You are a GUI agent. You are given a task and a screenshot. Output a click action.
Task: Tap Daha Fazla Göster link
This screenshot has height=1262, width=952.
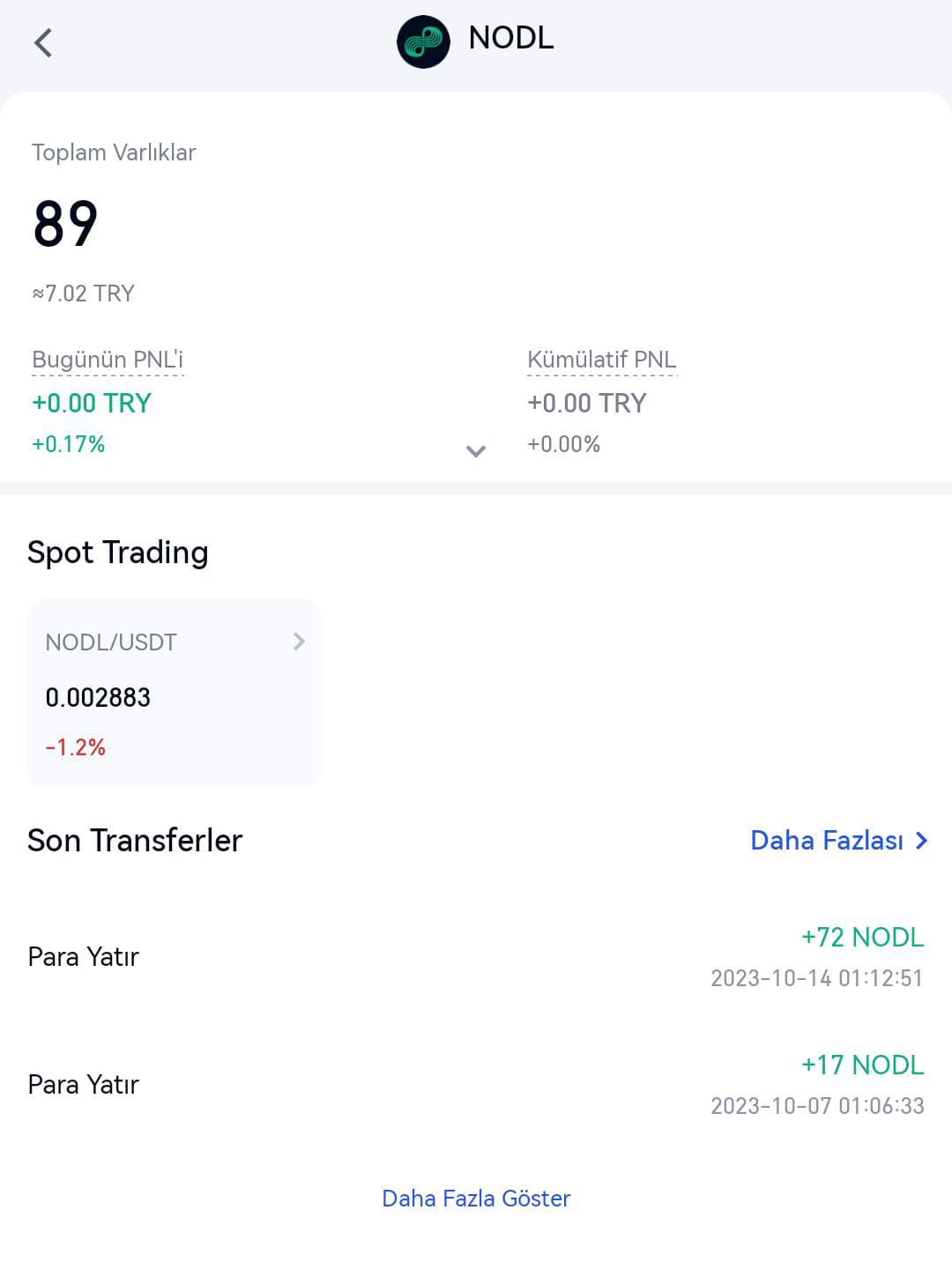[476, 1198]
